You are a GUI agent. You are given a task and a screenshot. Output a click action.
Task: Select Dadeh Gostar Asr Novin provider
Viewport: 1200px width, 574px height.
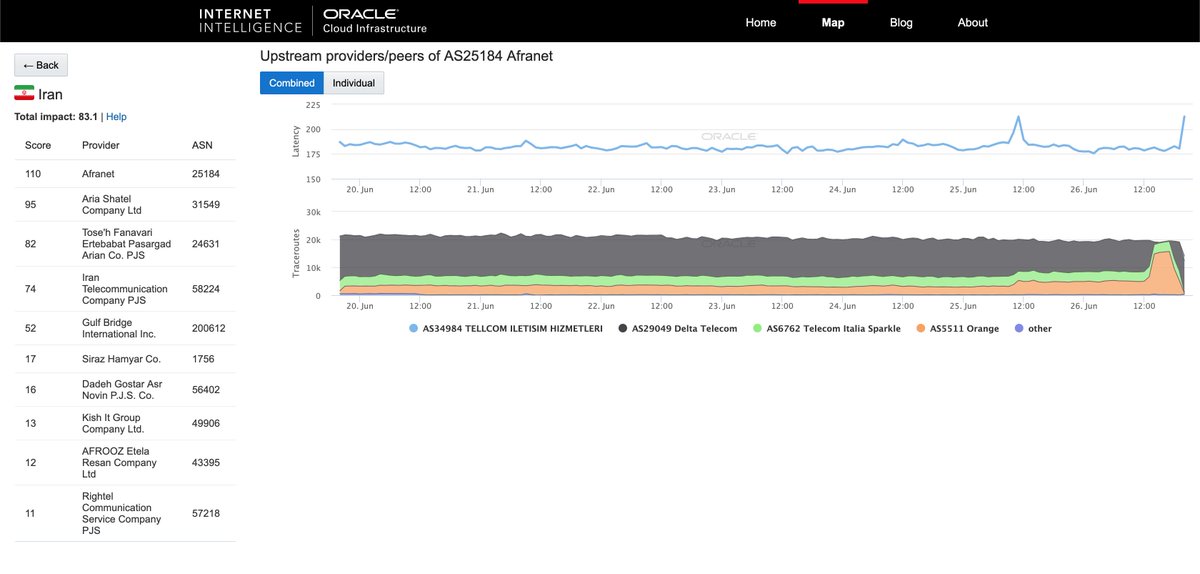coord(125,390)
